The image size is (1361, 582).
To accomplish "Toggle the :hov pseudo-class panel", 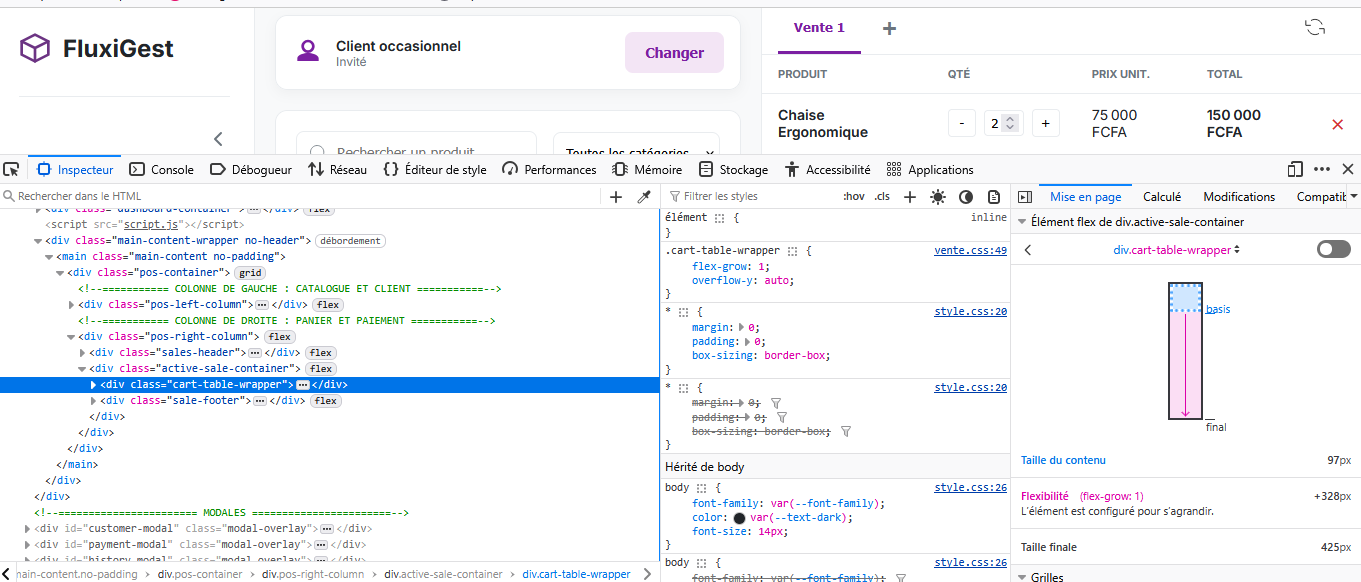I will point(854,196).
